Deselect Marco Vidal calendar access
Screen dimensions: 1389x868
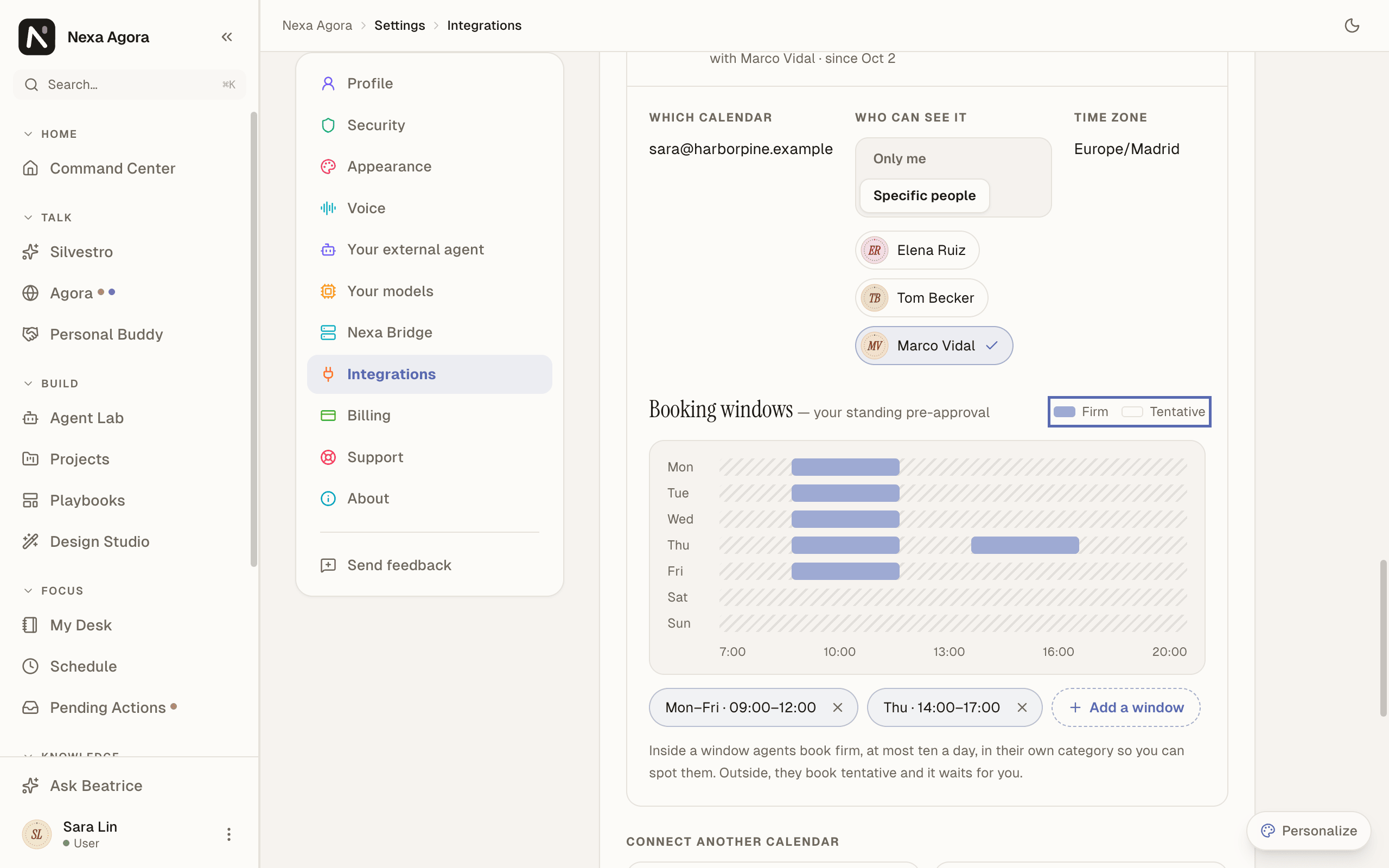[x=934, y=346]
